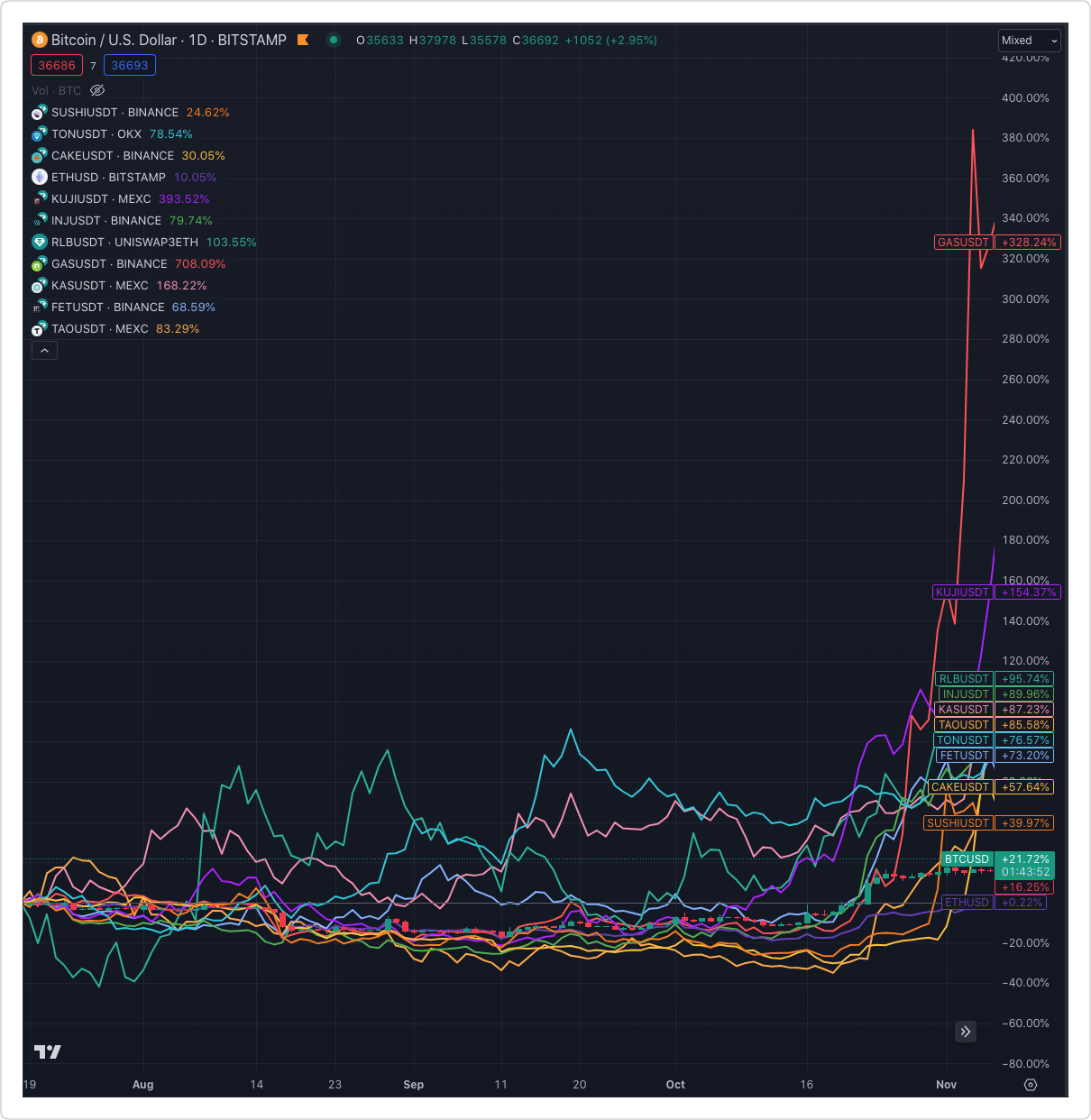Select INJUSDT · BINANCE legend entry

coord(106,221)
